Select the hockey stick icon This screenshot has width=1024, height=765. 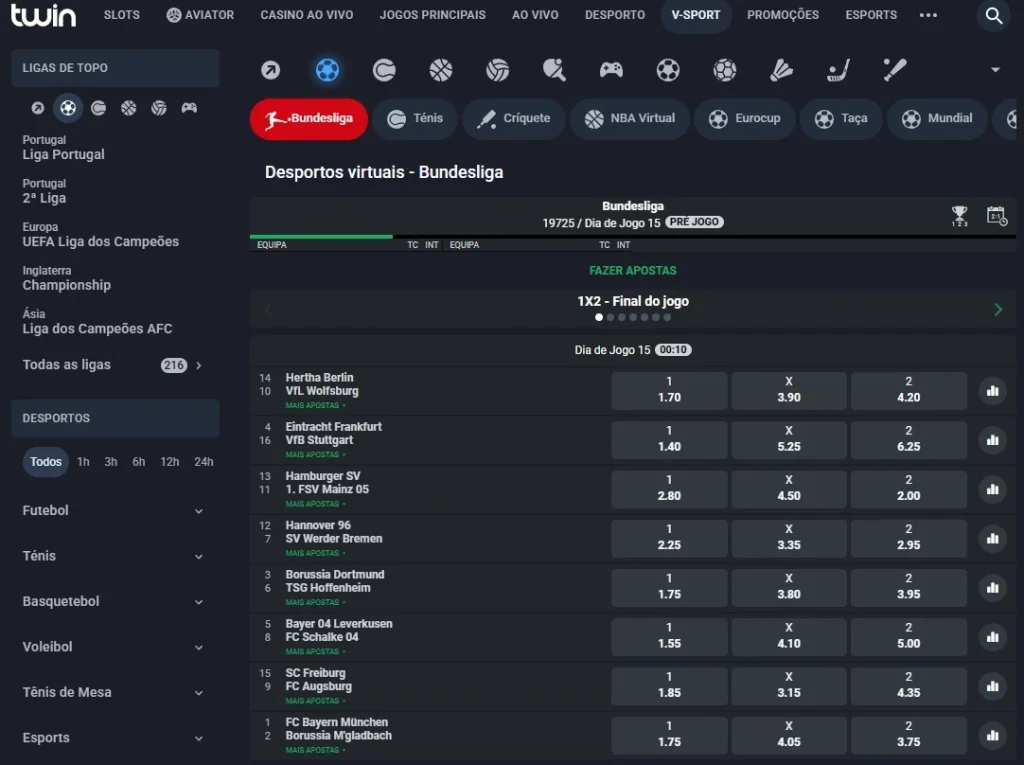point(838,70)
